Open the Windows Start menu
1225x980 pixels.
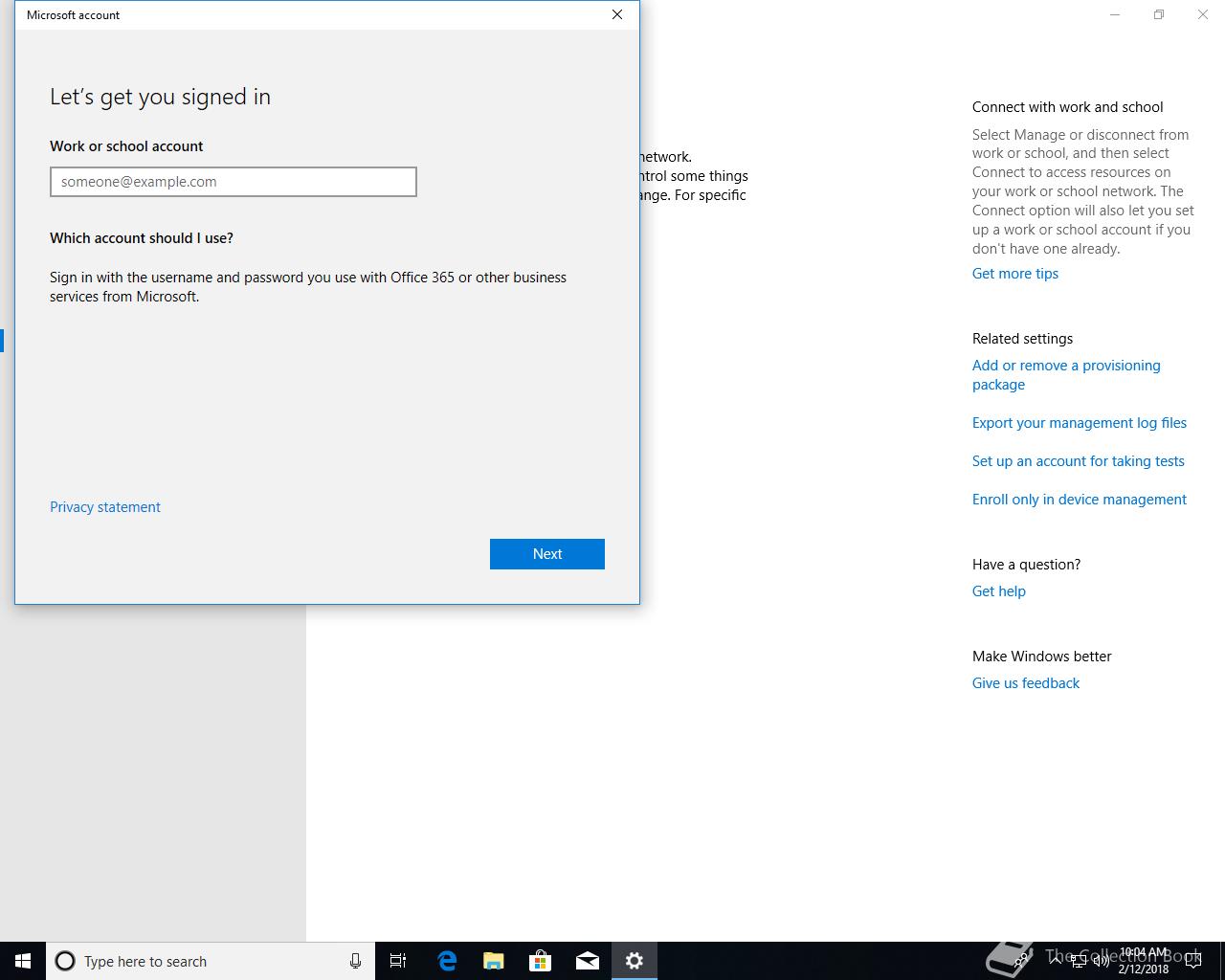pos(23,961)
